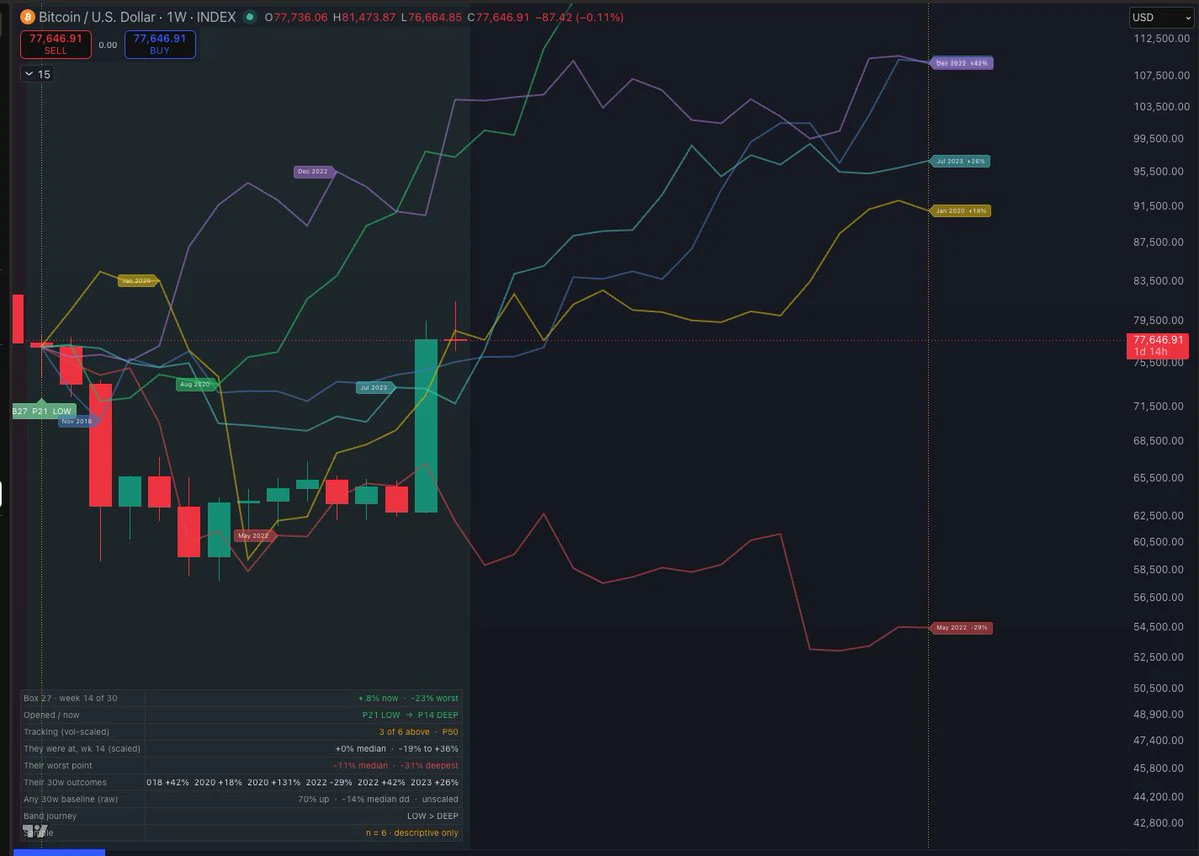Click the 'Any 30w baseline (raw)' row label
This screenshot has width=1199, height=856.
(x=70, y=799)
